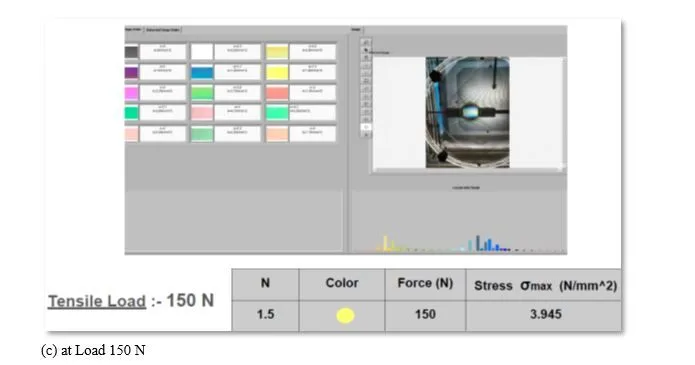Select the mint green swatch below the salmon one
Image resolution: width=695 pixels, height=365 pixels.
277,113
